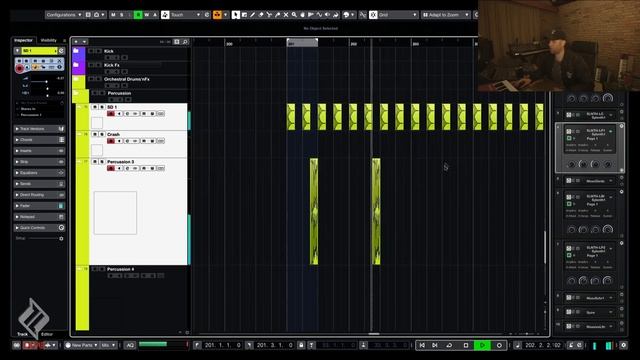Go to previous marker transport button
Image resolution: width=640 pixels, height=360 pixels.
tap(422, 345)
